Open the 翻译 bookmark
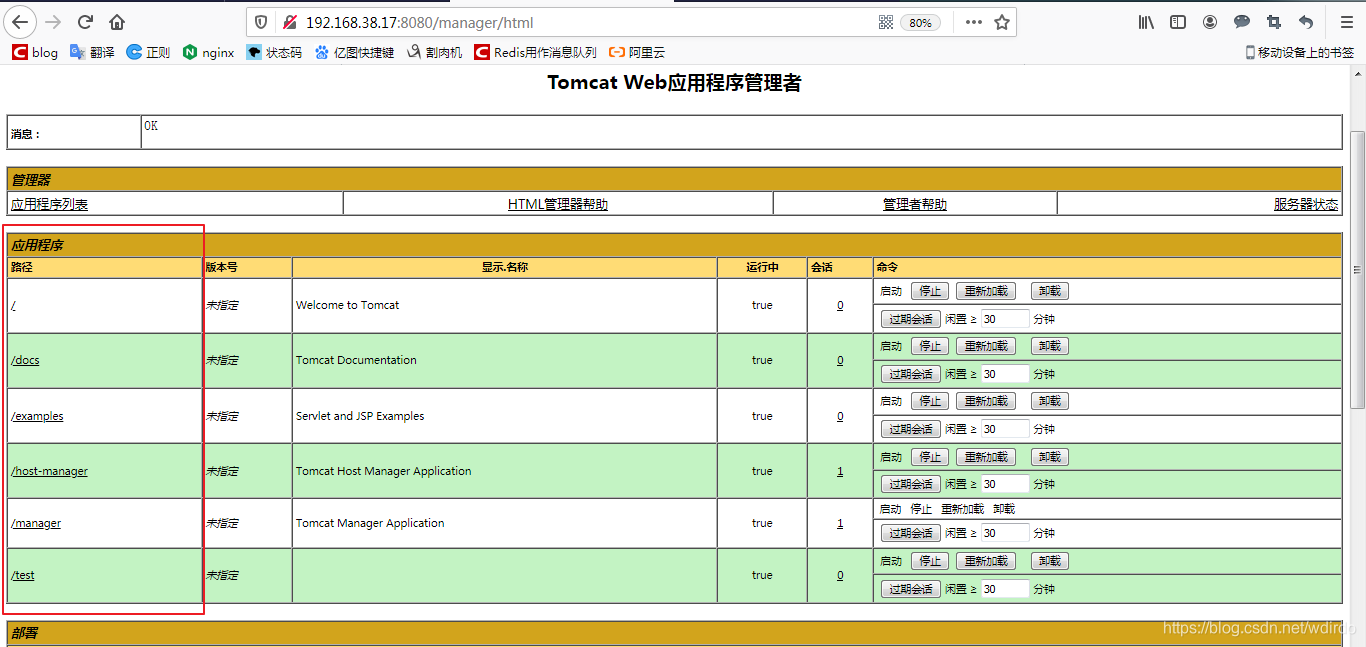 click(92, 52)
